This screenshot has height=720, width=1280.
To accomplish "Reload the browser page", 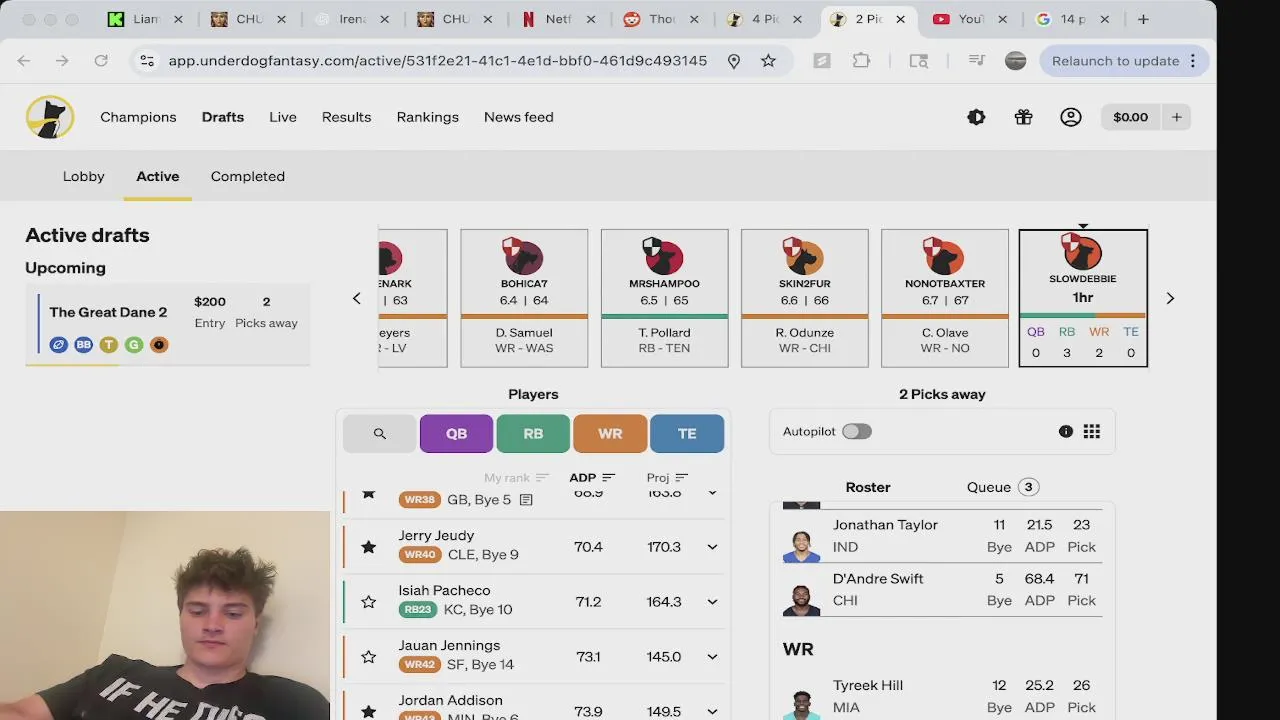I will (x=101, y=61).
